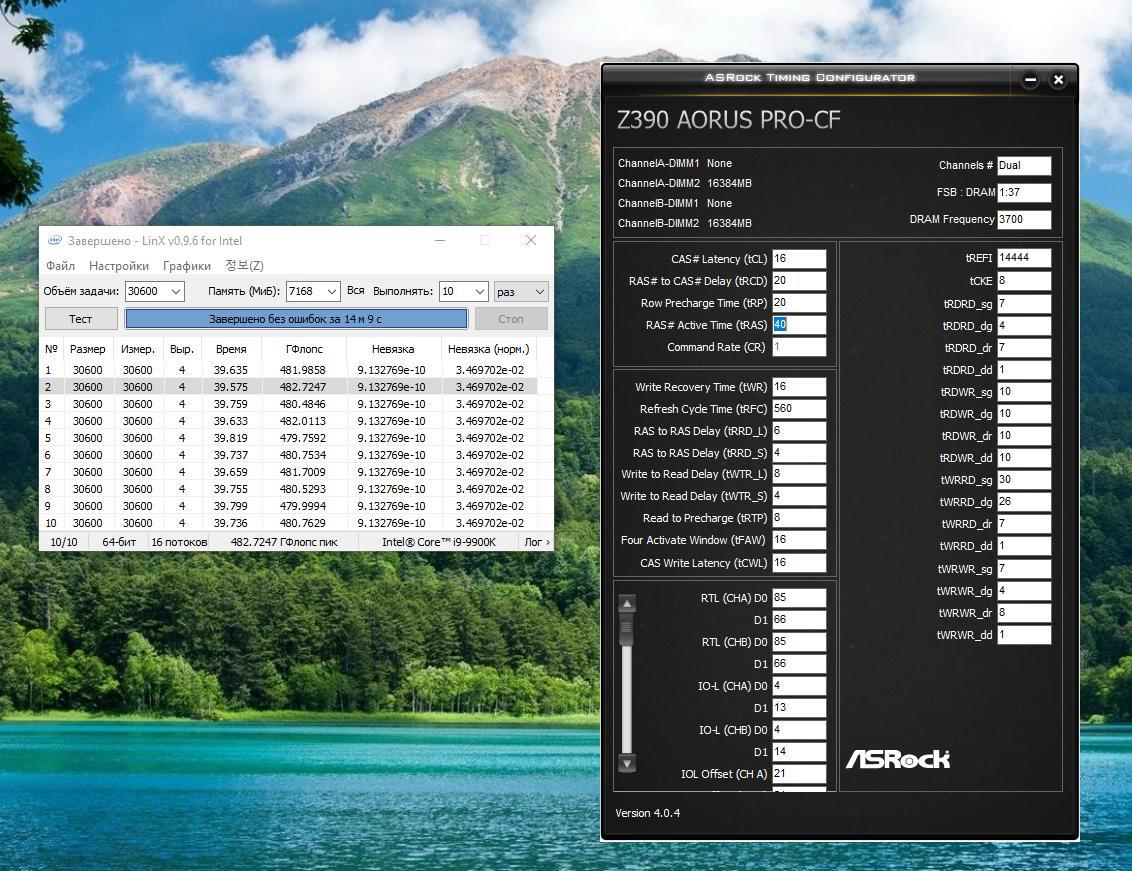Click the IOL Offset (CH A) field

point(798,774)
